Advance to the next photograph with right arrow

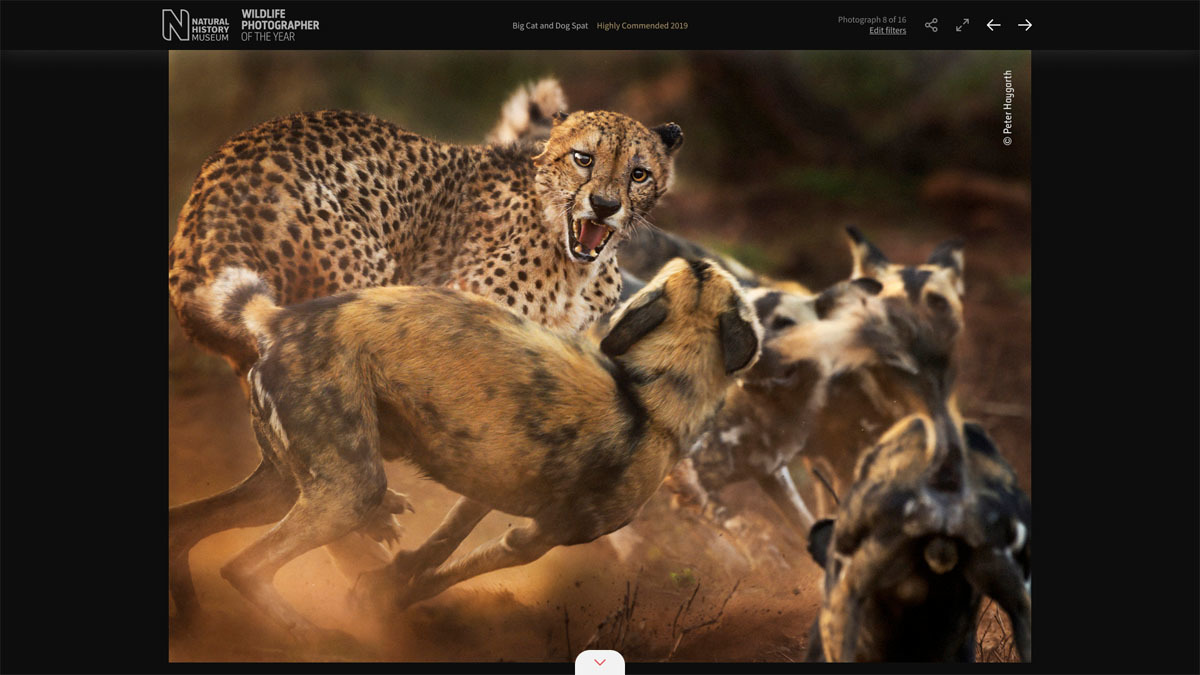(1025, 25)
